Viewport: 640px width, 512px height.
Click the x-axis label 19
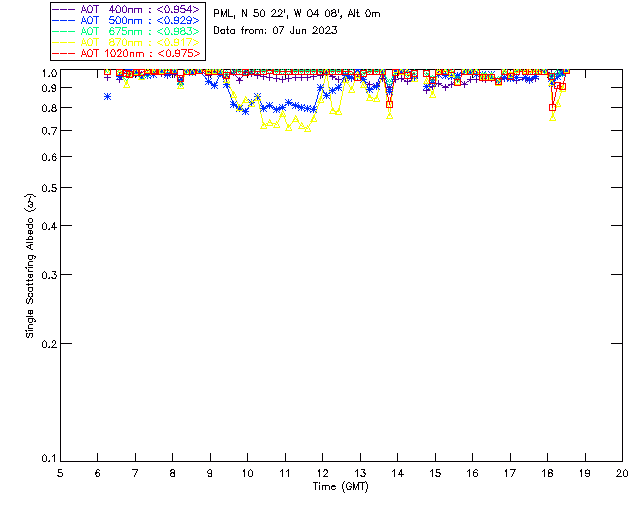585,473
